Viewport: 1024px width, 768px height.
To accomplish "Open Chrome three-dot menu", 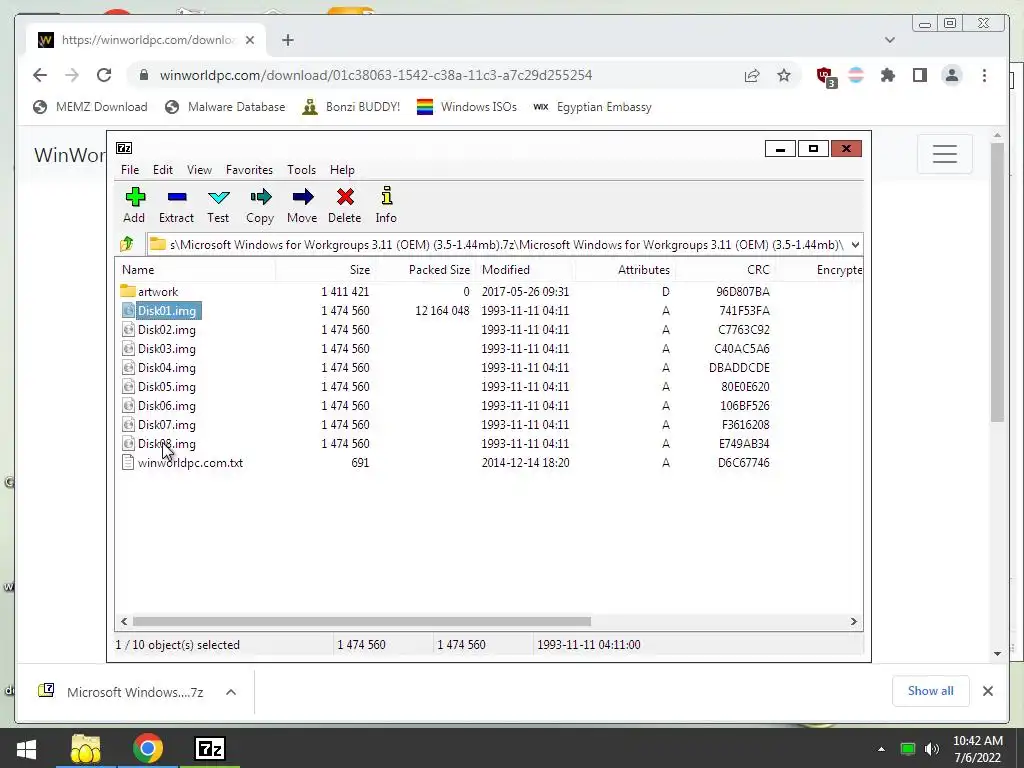I will click(984, 75).
